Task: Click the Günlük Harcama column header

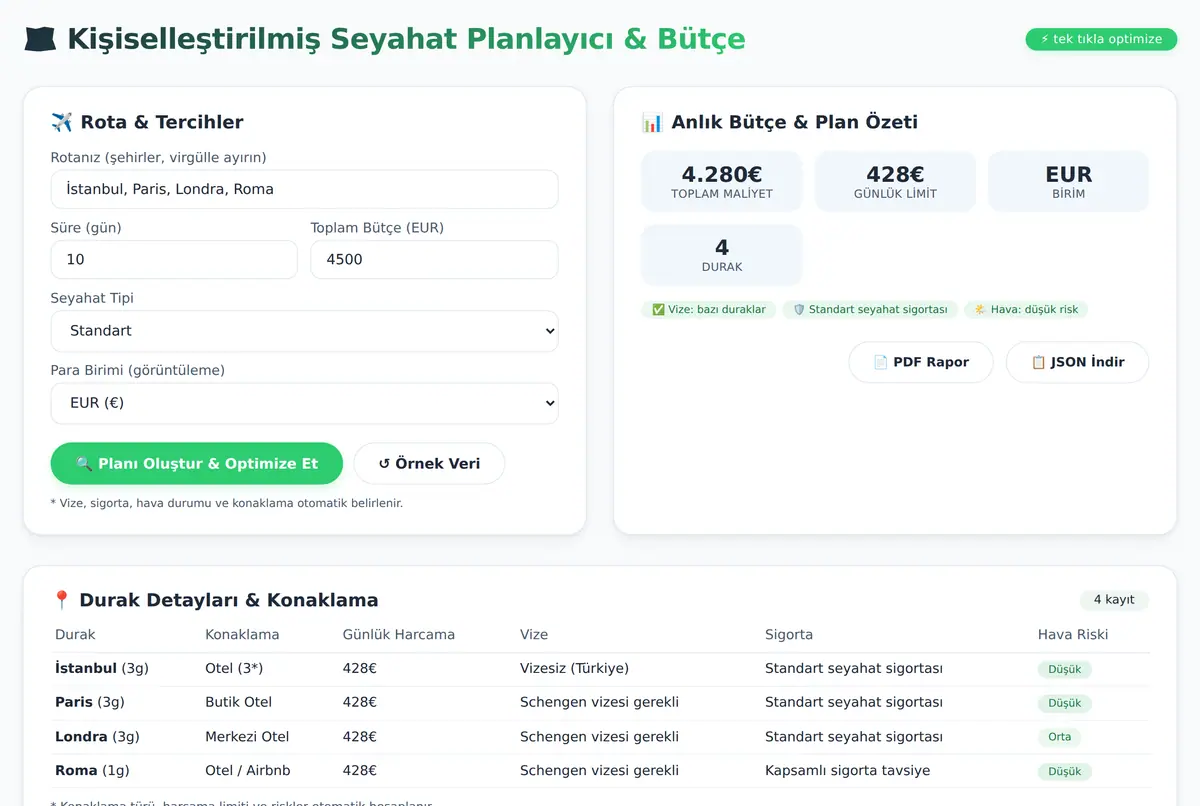Action: coord(398,635)
